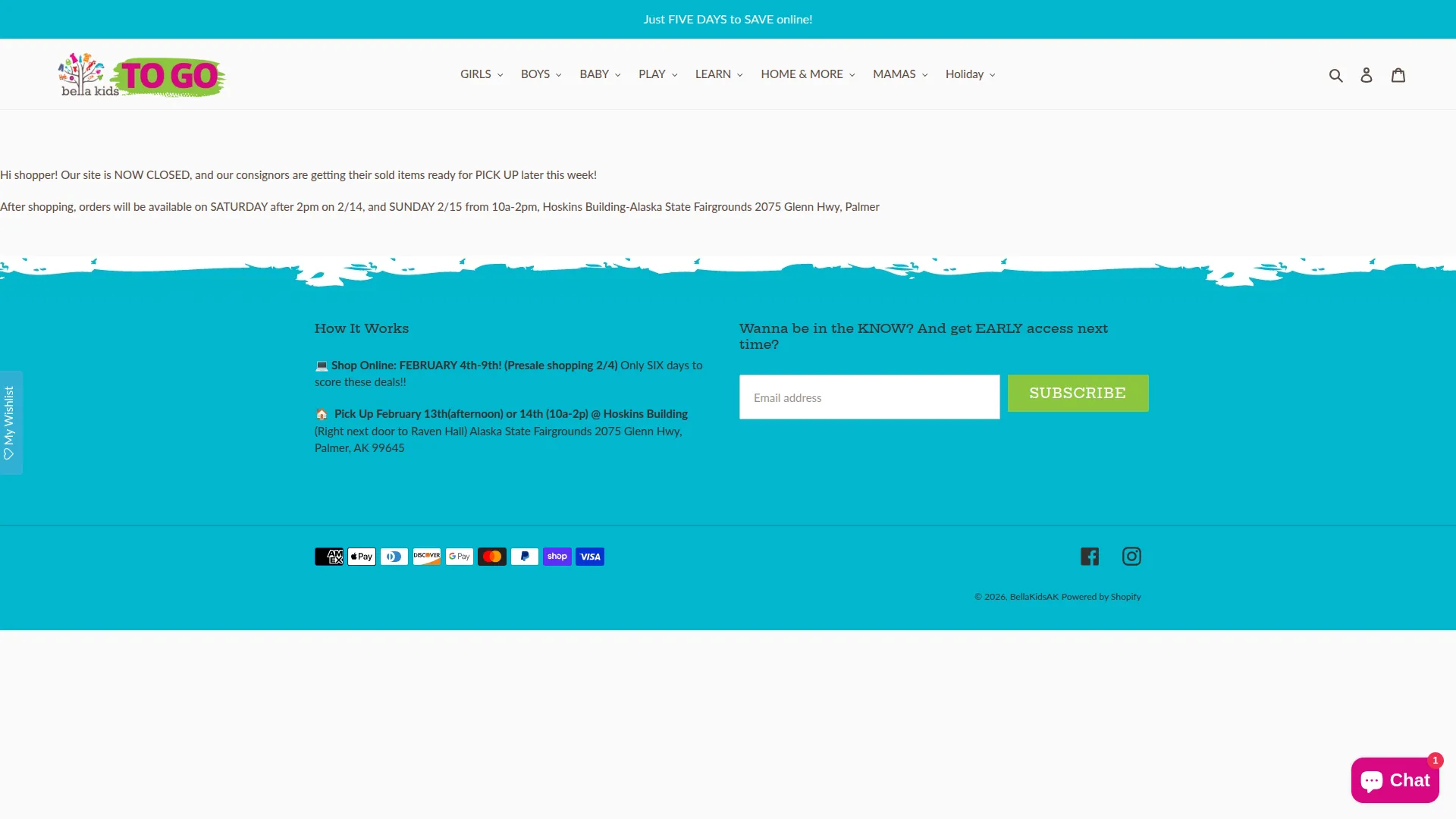The height and width of the screenshot is (819, 1456).
Task: Open the Instagram icon in footer
Action: pyautogui.click(x=1131, y=557)
